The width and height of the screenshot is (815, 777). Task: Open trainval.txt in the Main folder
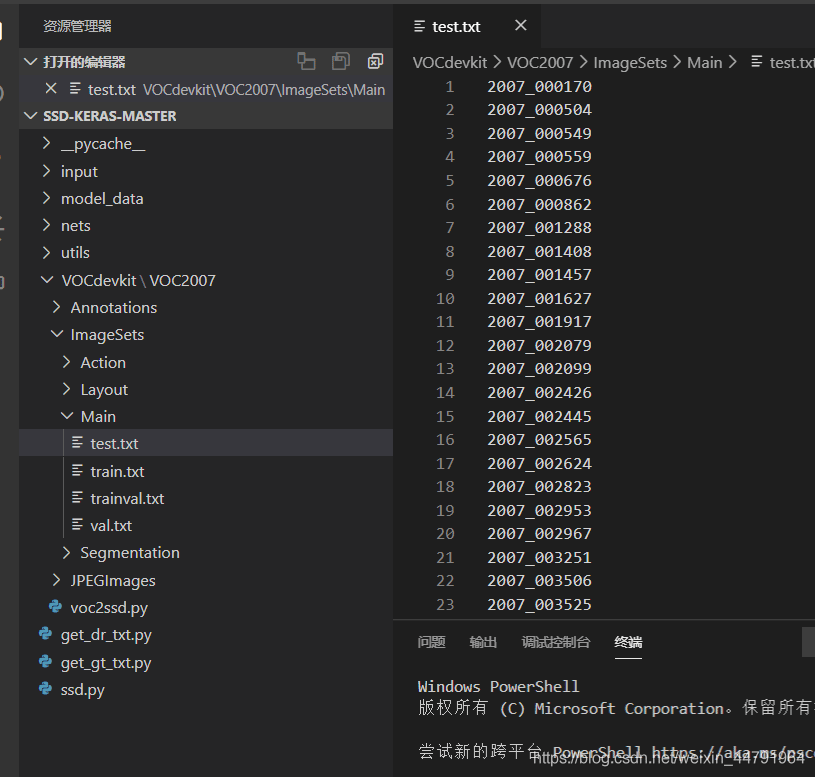[x=127, y=498]
